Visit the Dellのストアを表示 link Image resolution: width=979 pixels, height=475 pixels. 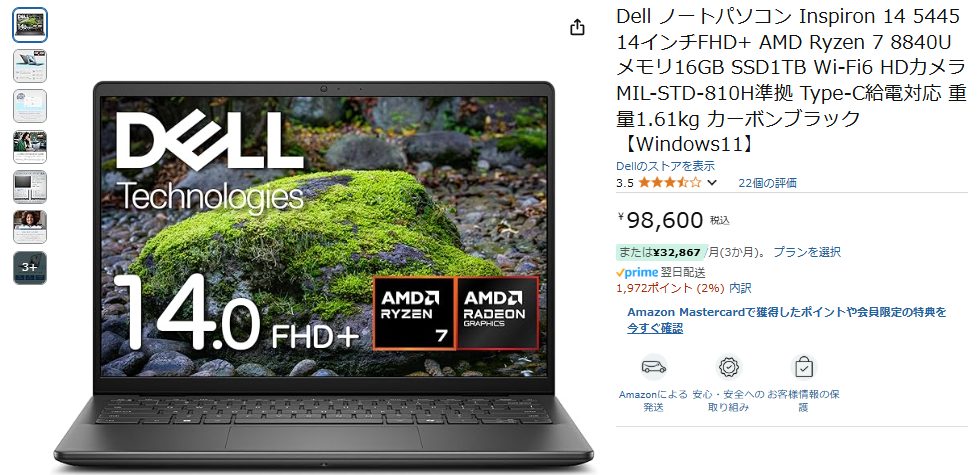[x=666, y=166]
